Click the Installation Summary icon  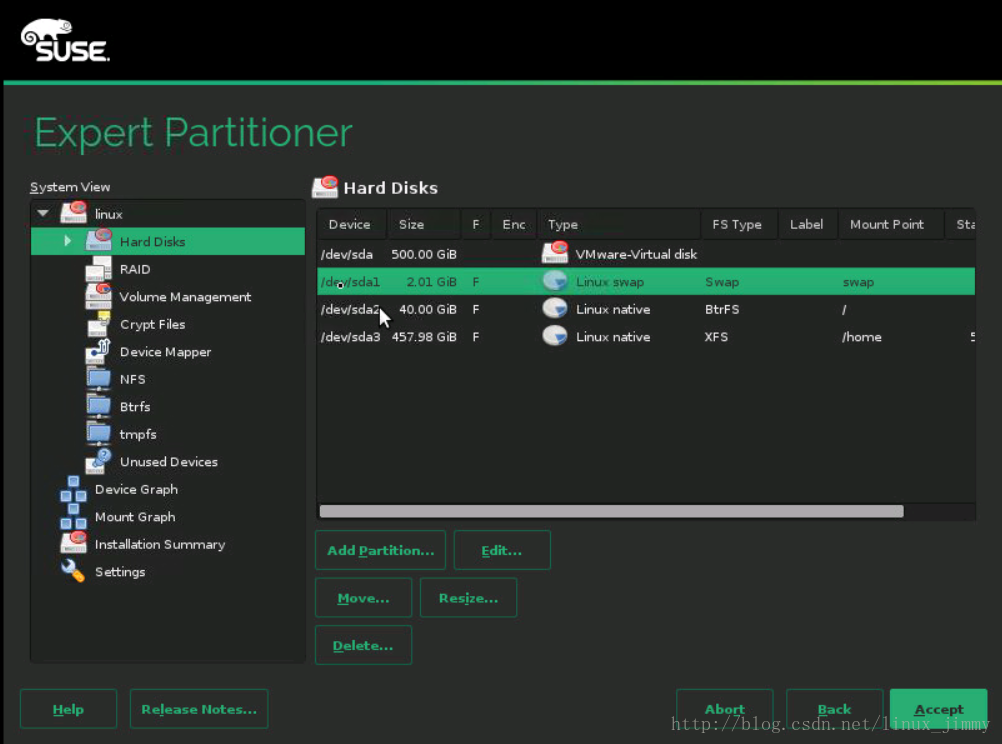tap(73, 543)
